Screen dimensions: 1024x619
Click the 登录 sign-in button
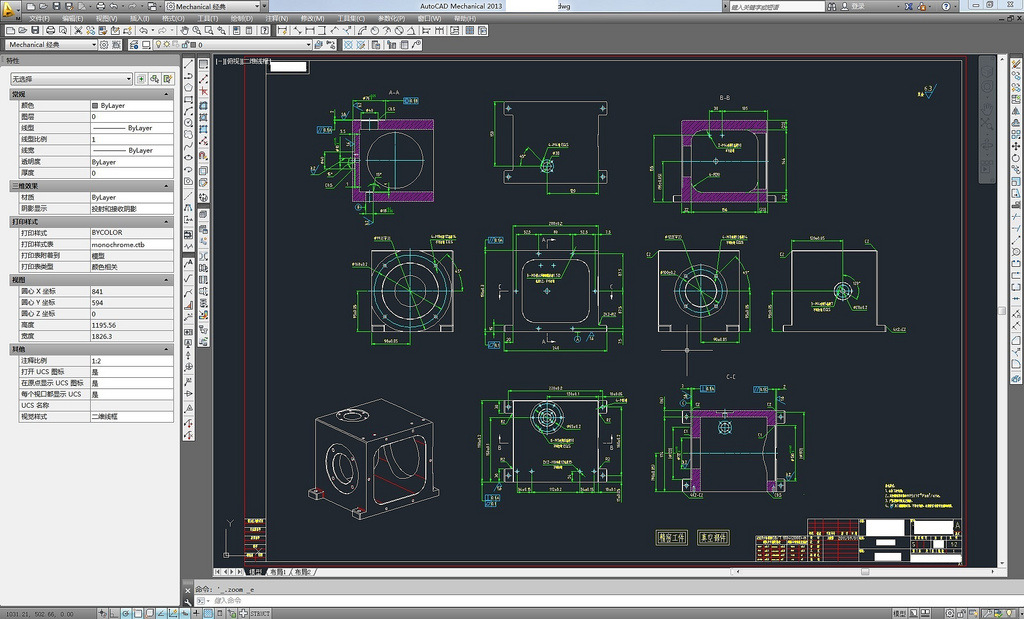[857, 6]
